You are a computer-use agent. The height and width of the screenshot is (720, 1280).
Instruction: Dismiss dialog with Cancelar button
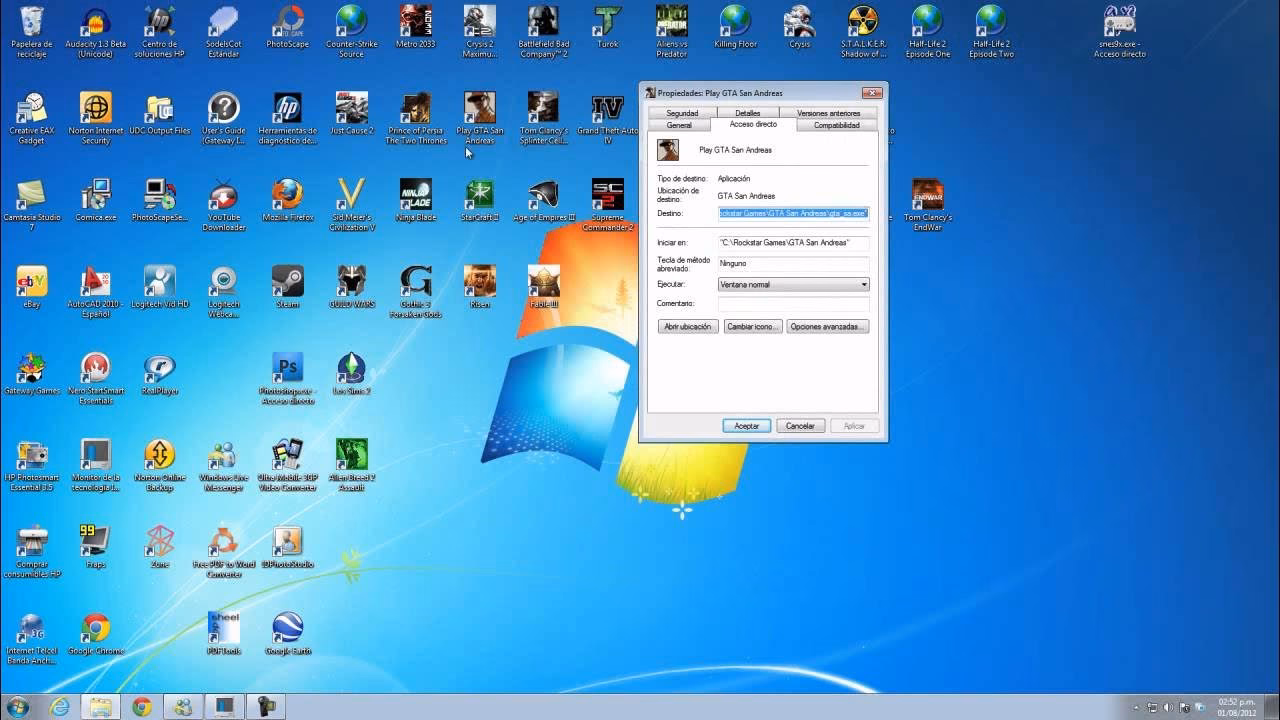800,426
